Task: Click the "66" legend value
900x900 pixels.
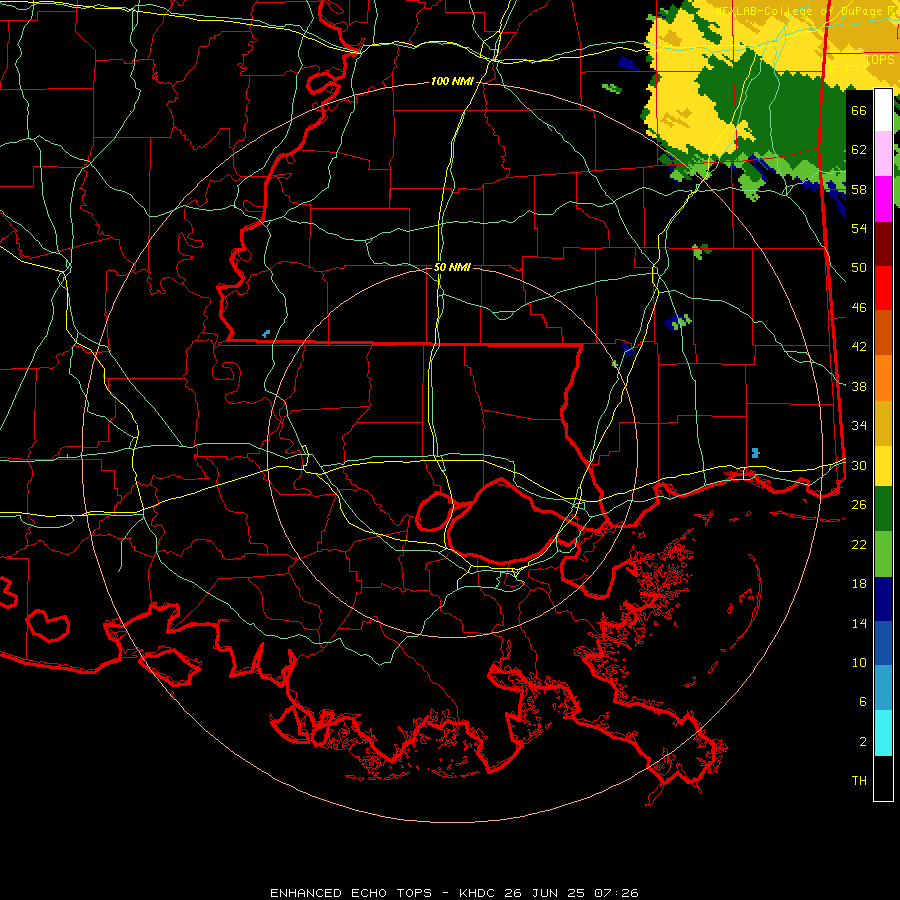Action: (859, 110)
